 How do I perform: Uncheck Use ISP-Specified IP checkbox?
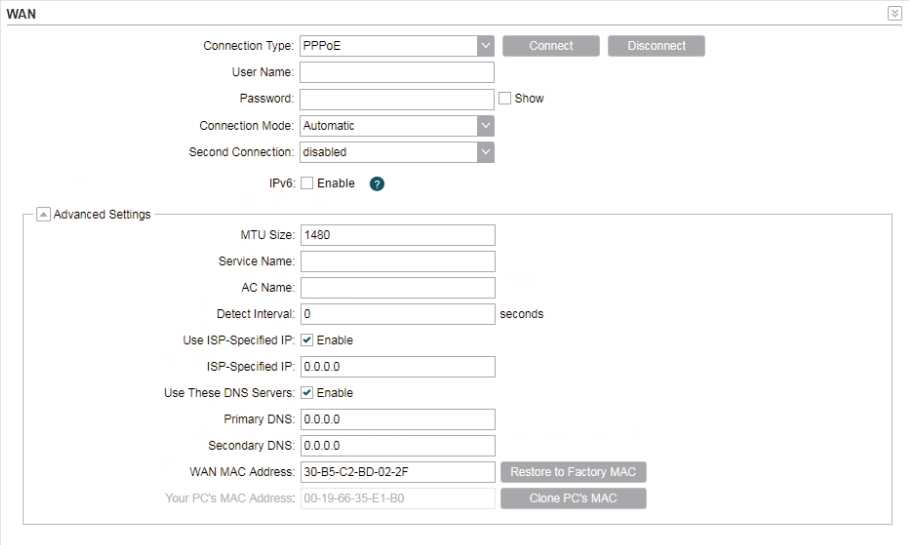pyautogui.click(x=307, y=340)
